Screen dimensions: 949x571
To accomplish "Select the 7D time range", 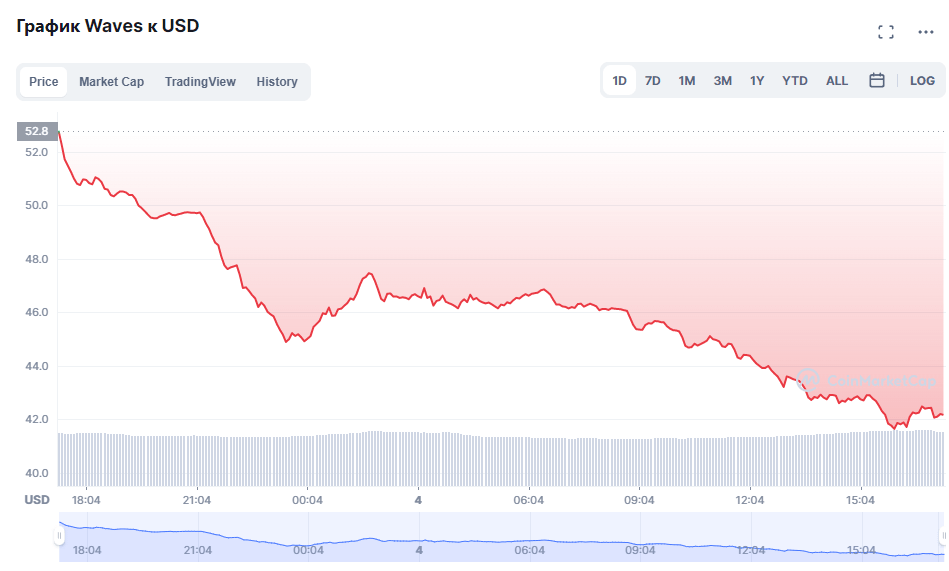I will (x=653, y=81).
